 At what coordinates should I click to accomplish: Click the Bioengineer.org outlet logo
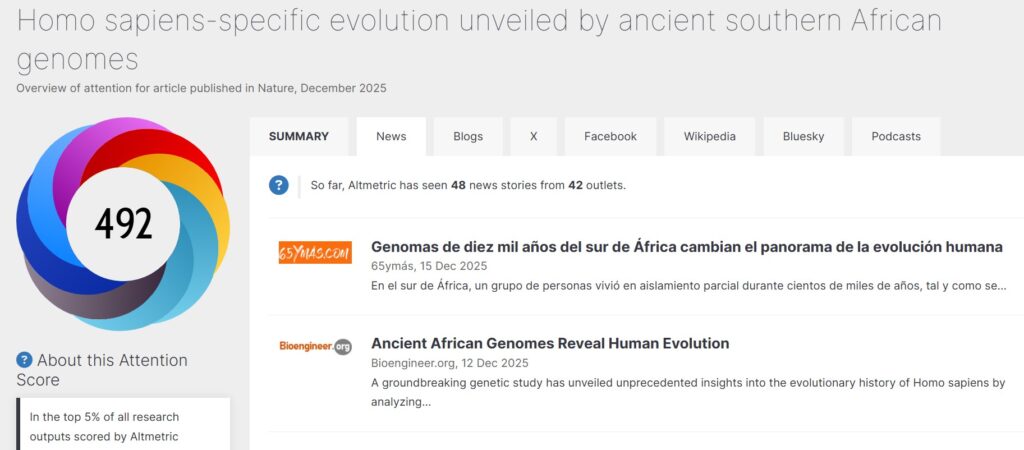pos(315,346)
